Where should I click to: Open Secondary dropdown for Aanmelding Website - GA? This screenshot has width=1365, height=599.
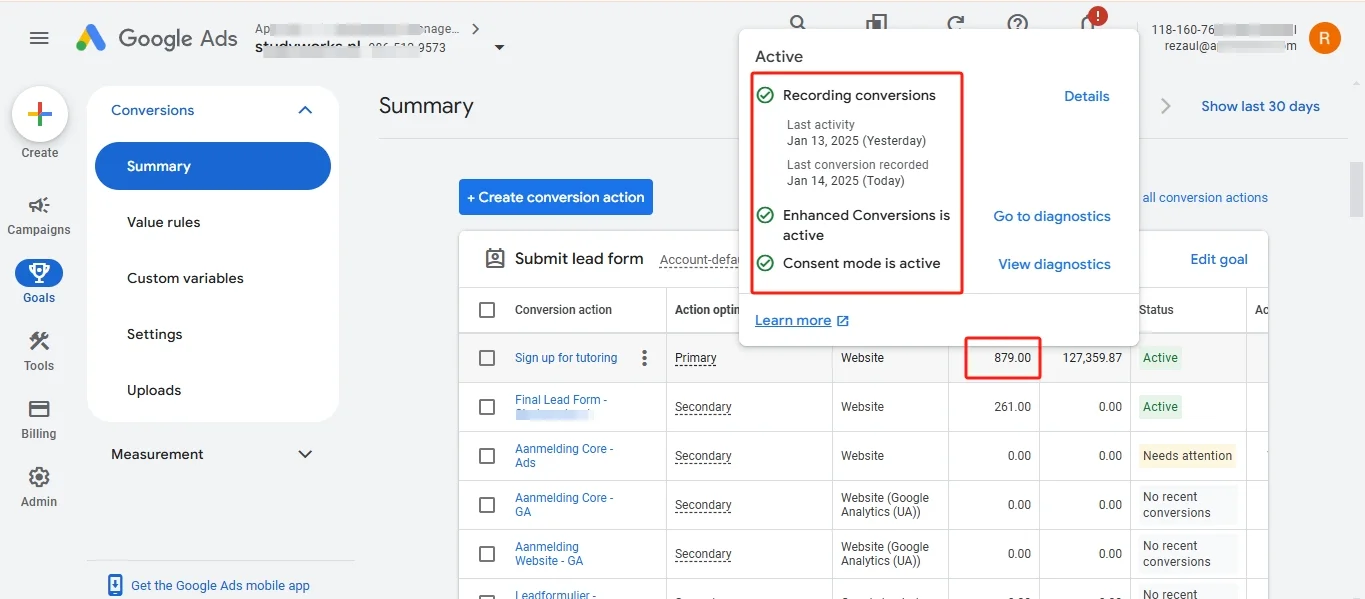coord(703,554)
